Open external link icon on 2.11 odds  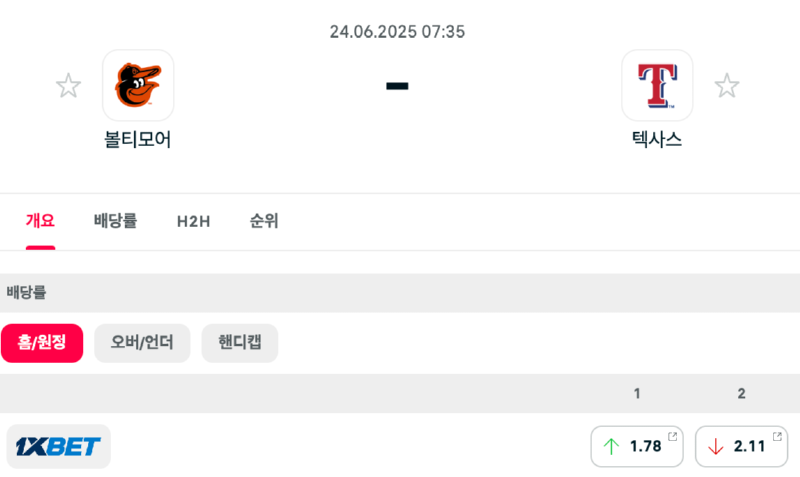point(777,436)
